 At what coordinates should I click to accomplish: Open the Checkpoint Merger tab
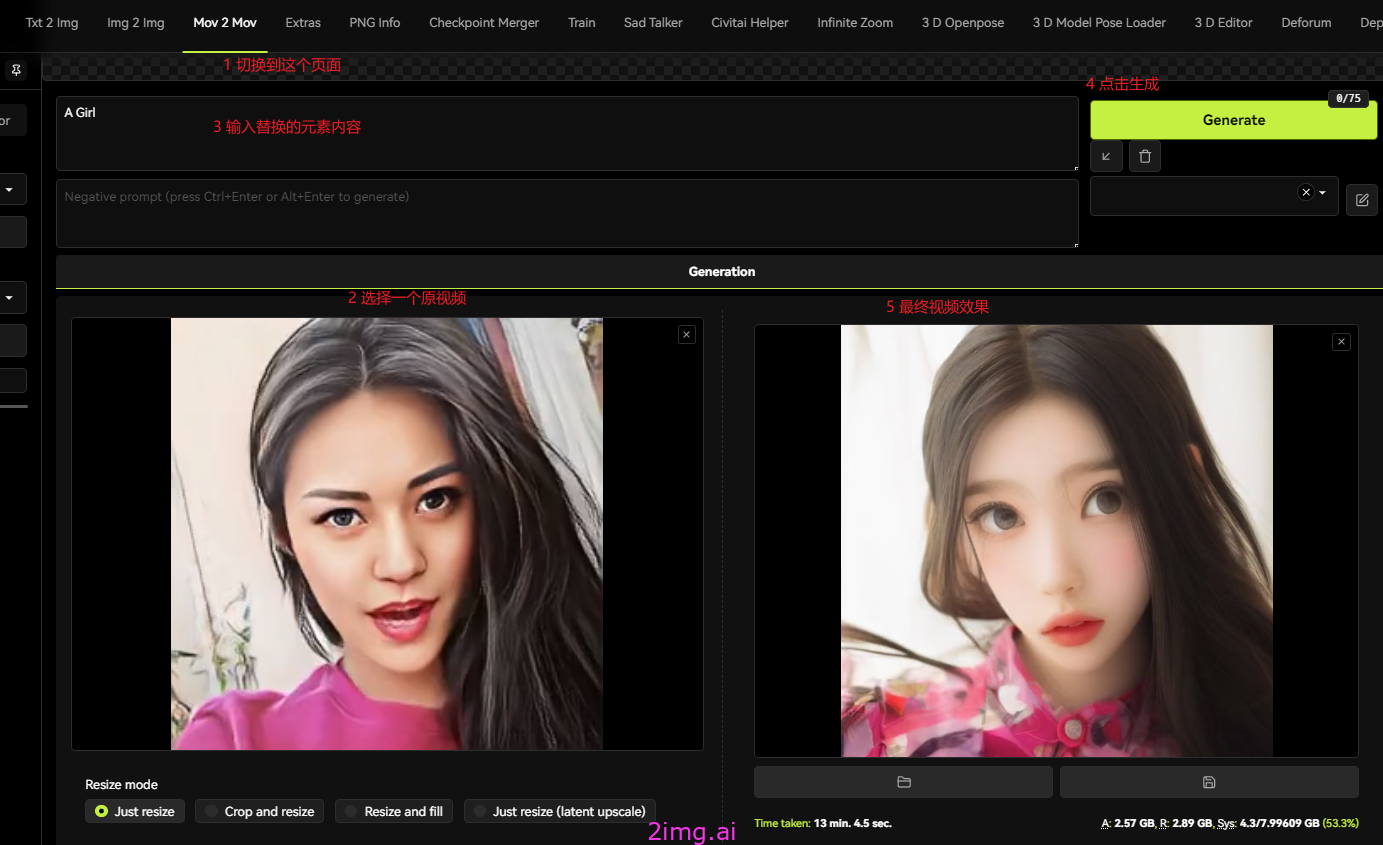(484, 23)
